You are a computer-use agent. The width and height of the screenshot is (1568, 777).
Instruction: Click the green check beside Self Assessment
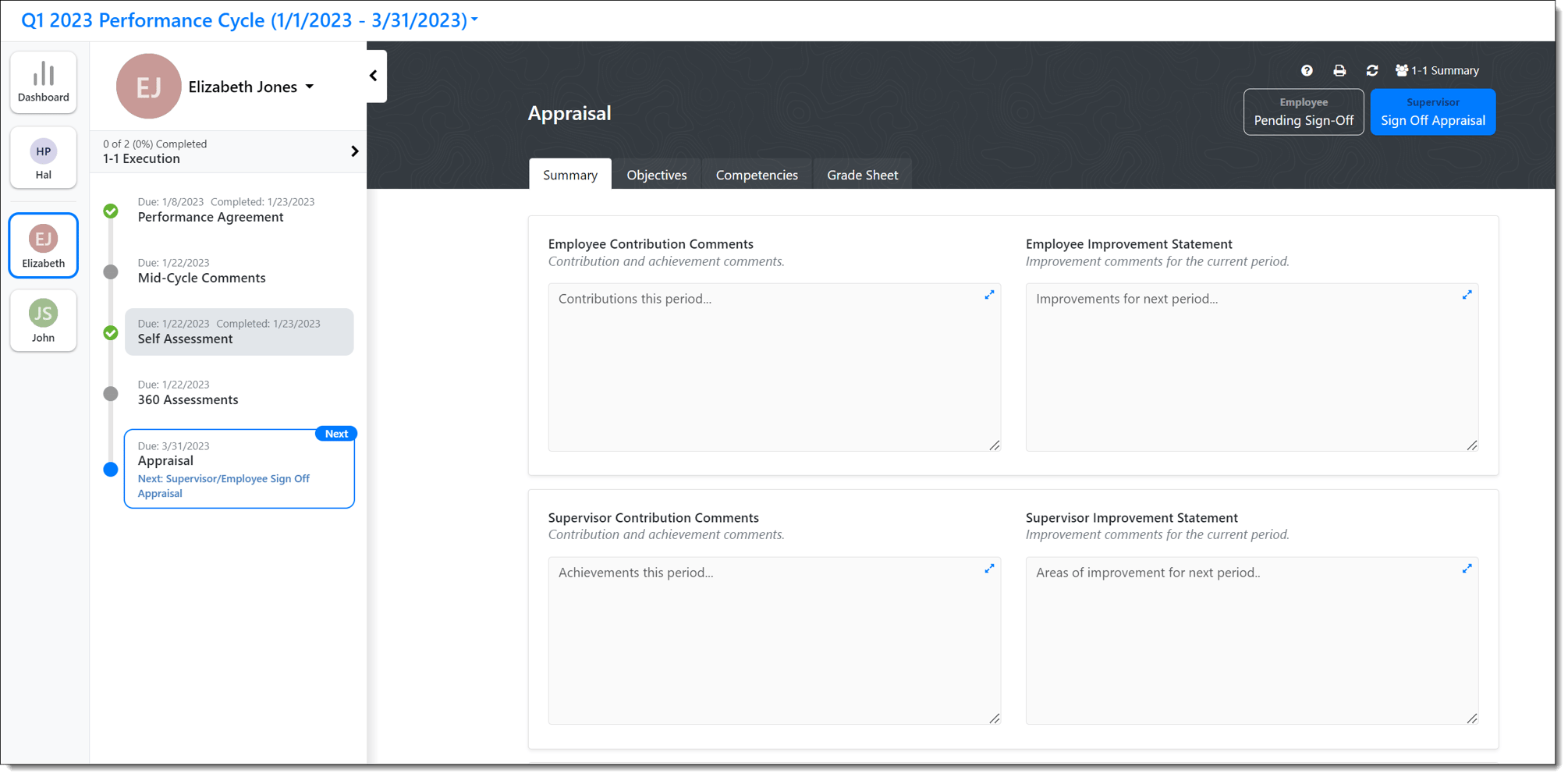click(111, 333)
